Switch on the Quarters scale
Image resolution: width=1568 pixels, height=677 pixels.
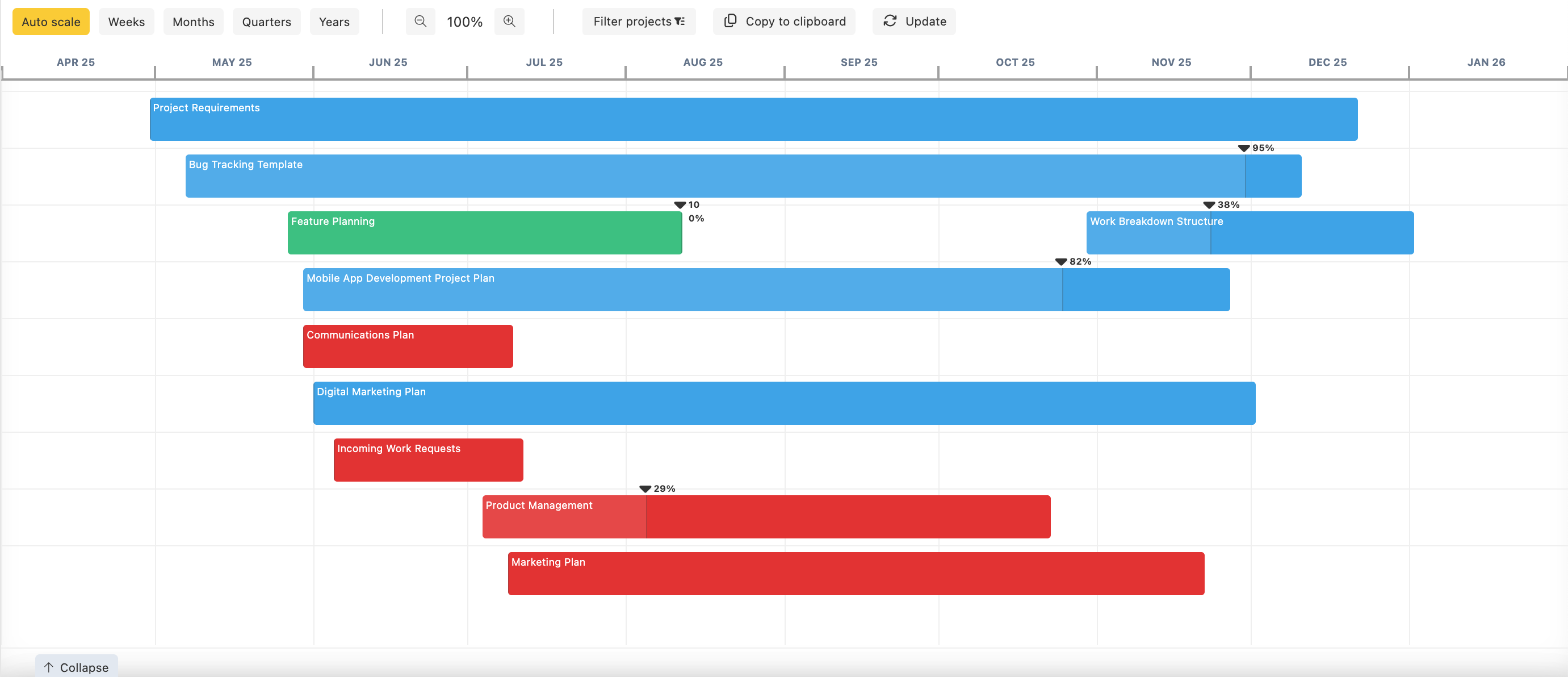266,22
